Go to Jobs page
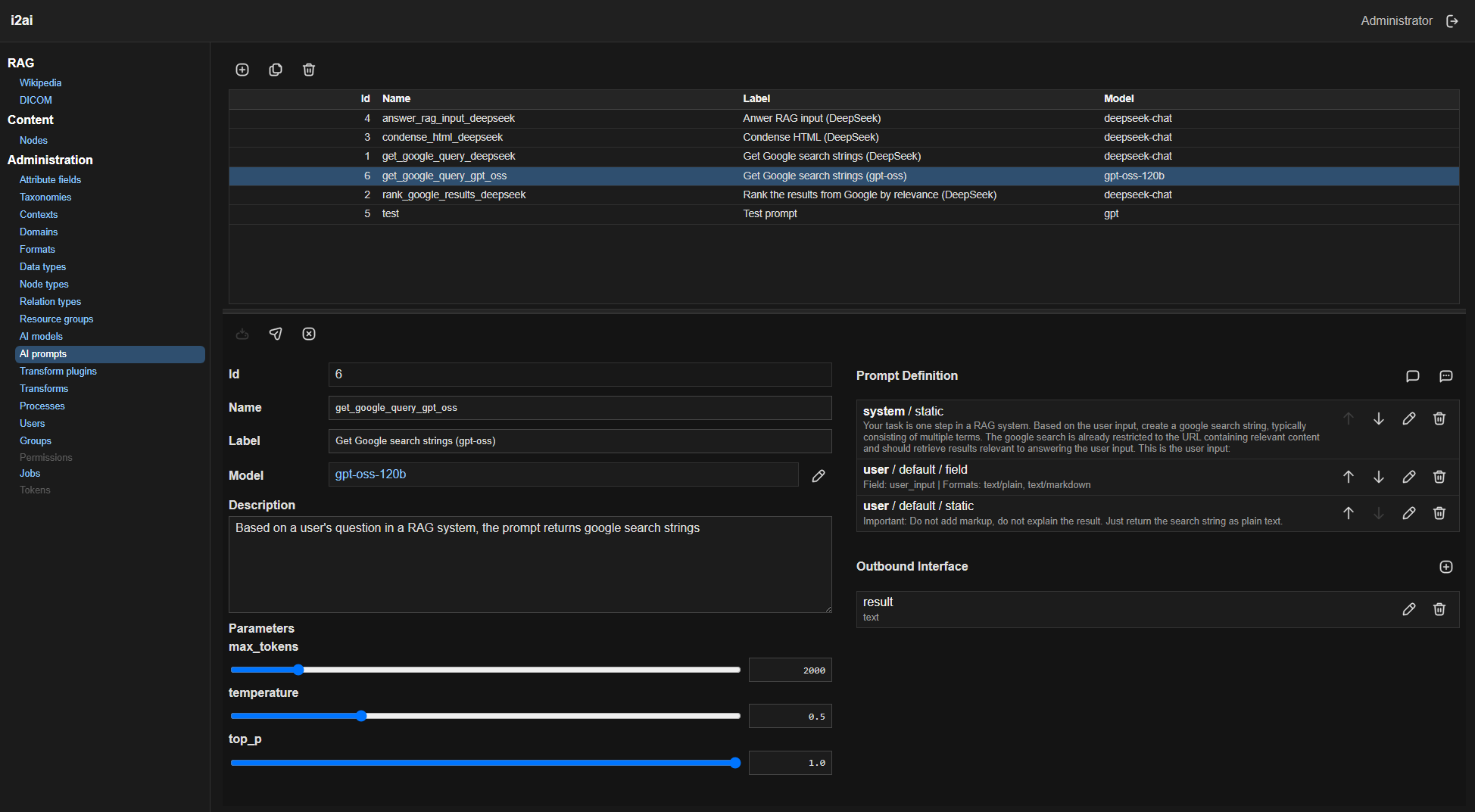 [x=30, y=473]
